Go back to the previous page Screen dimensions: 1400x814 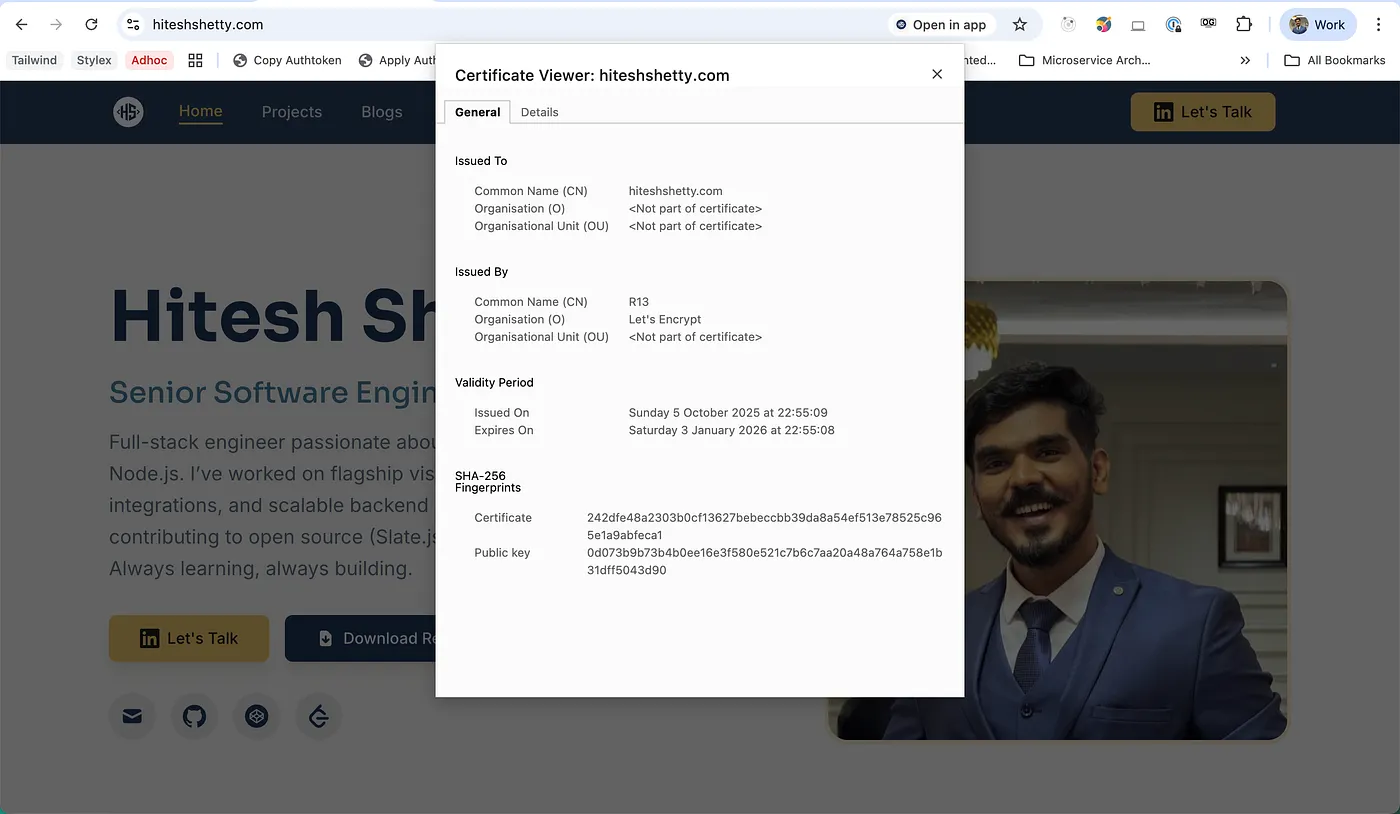[x=22, y=25]
